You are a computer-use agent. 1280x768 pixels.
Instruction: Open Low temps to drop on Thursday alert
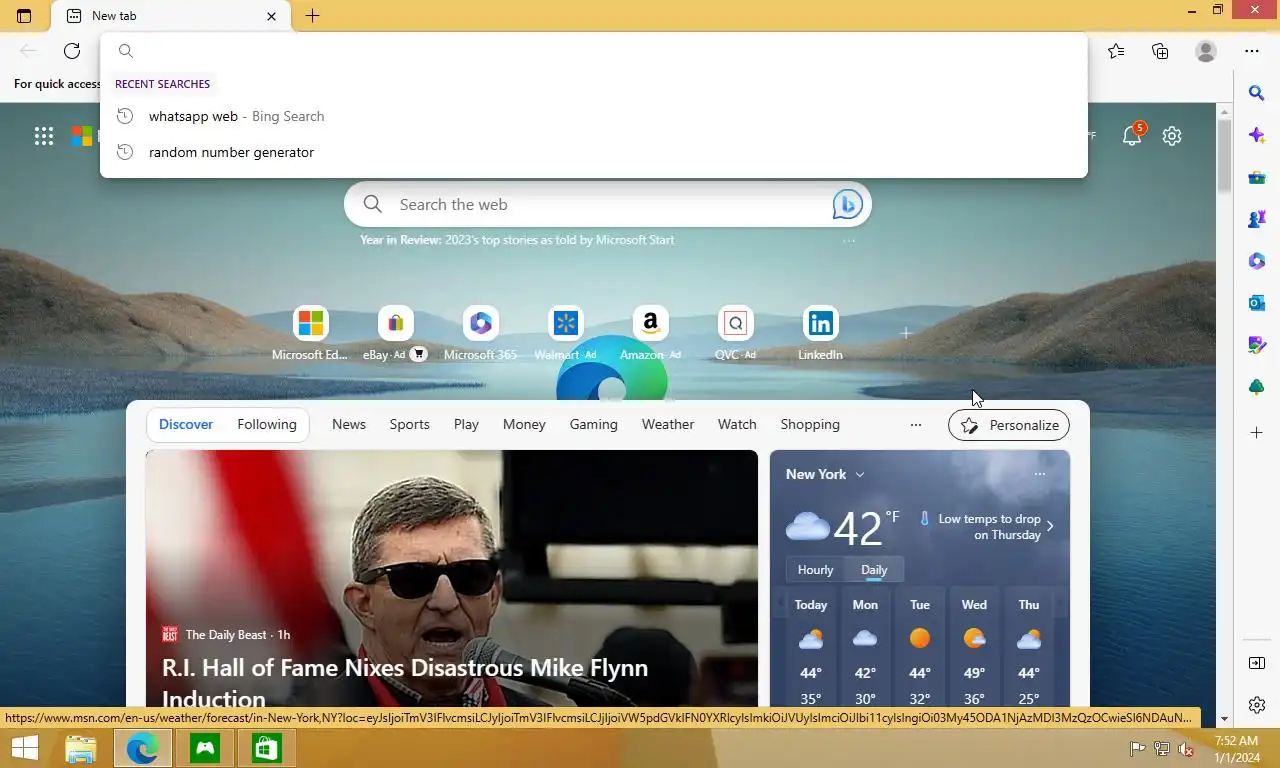(986, 527)
